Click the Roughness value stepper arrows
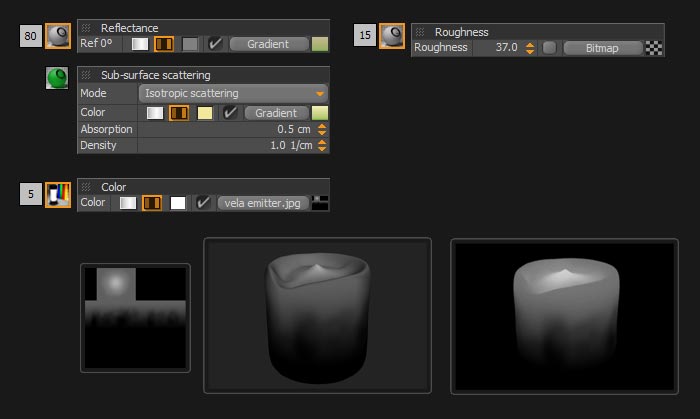The height and width of the screenshot is (419, 700). [x=531, y=48]
